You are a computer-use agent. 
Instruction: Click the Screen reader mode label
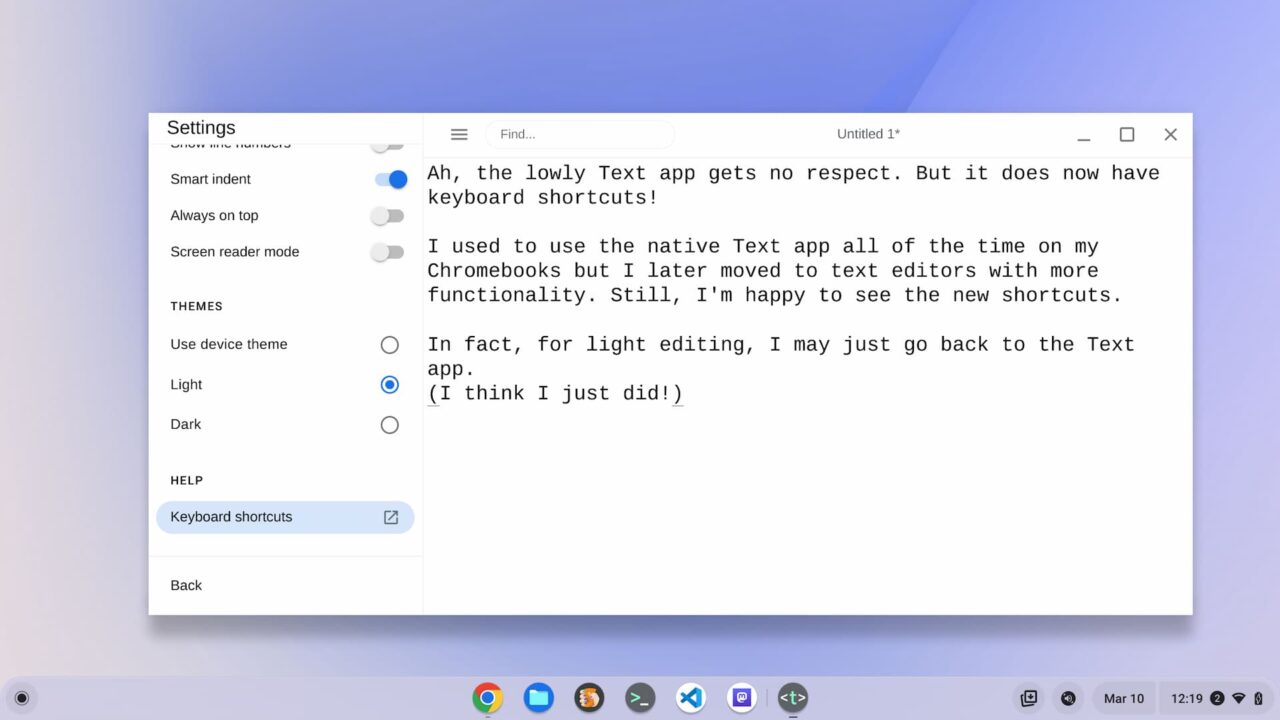[235, 252]
